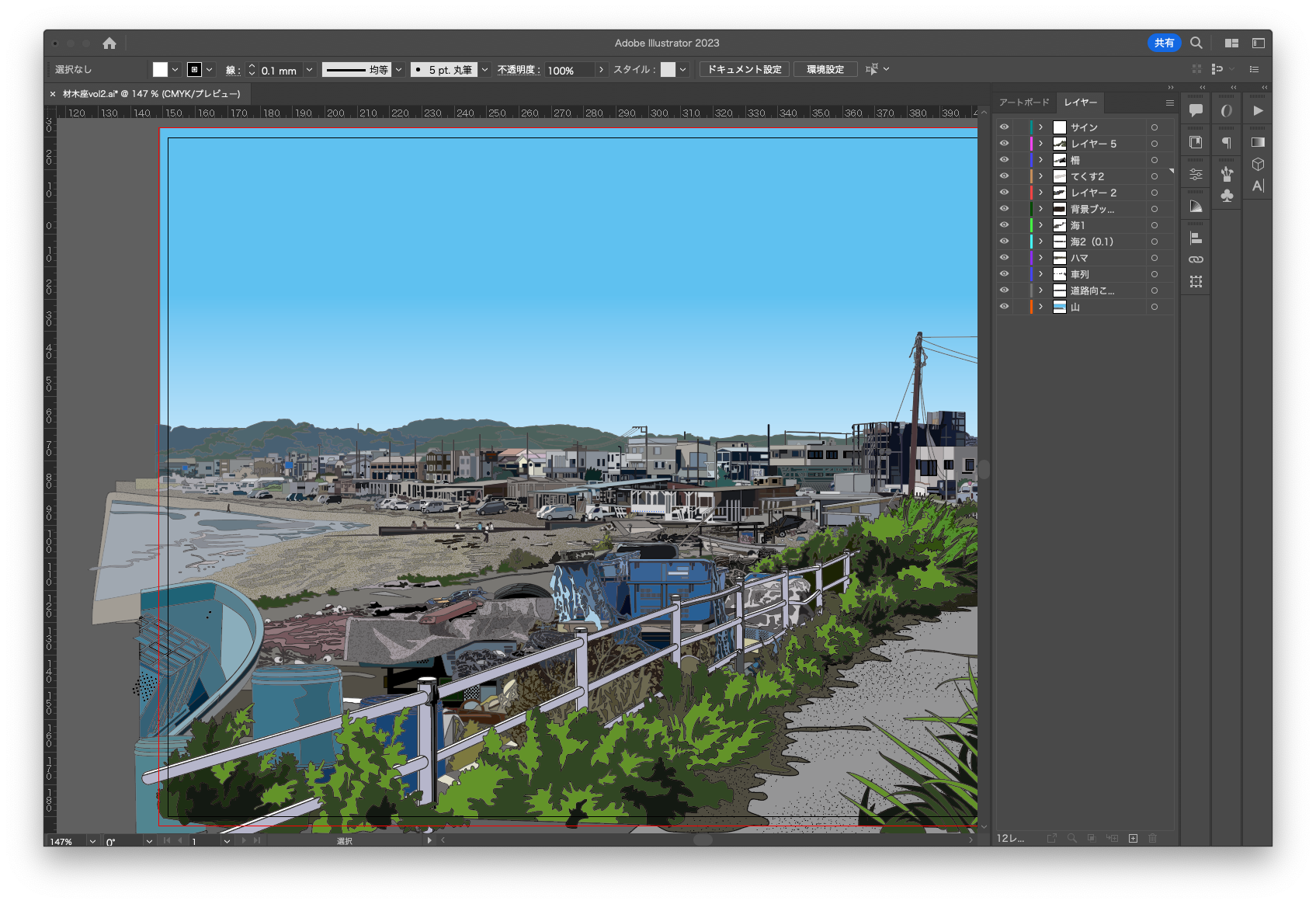Toggle visibility of the 海1 layer
Viewport: 1316px width, 904px height.
1004,224
